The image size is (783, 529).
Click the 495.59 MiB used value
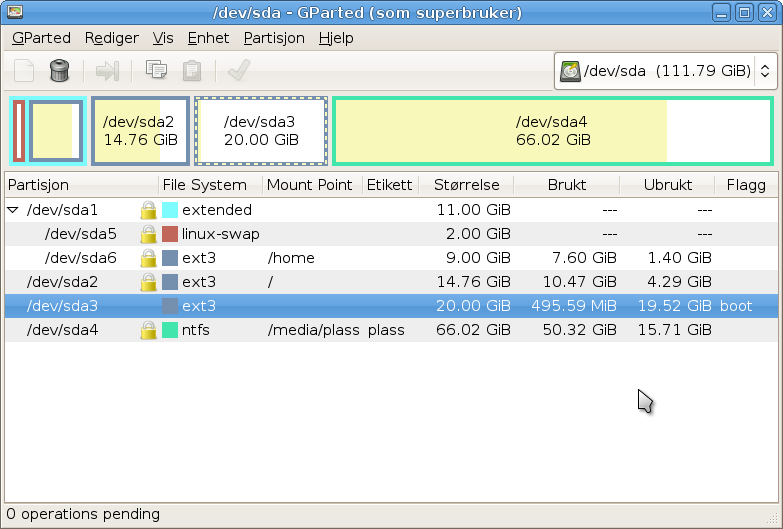point(574,306)
